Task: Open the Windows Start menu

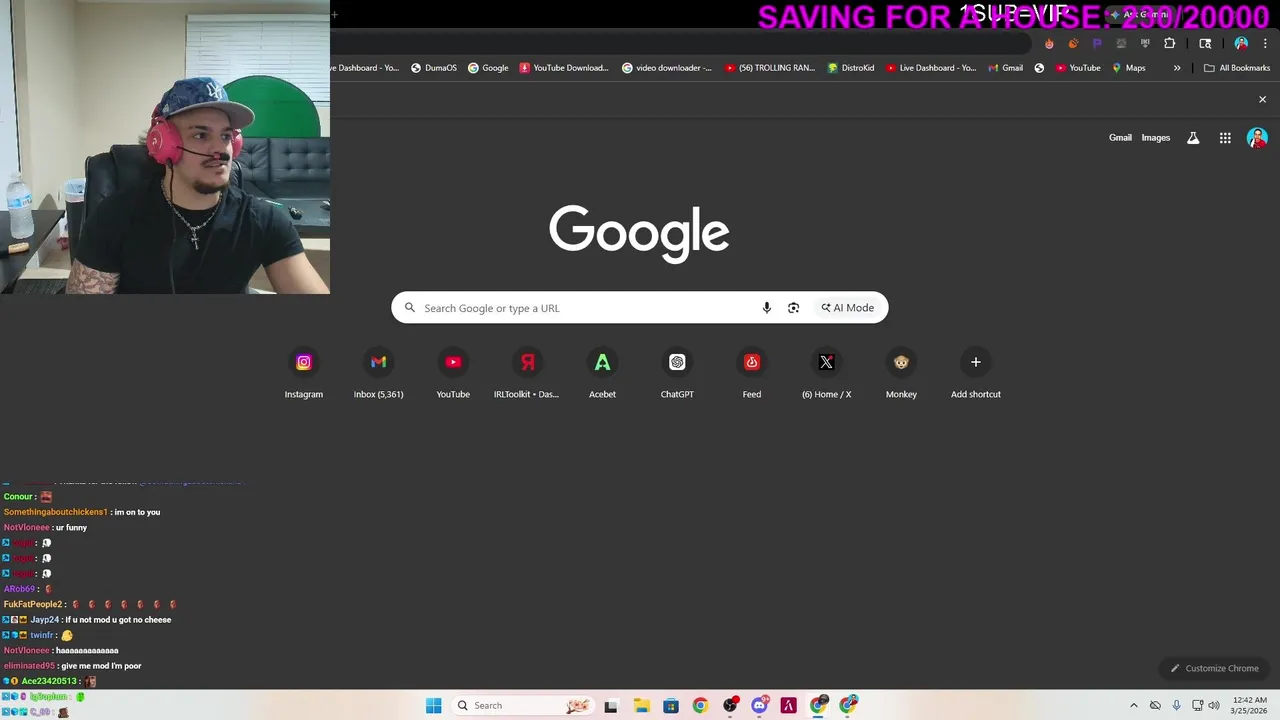Action: tap(433, 706)
